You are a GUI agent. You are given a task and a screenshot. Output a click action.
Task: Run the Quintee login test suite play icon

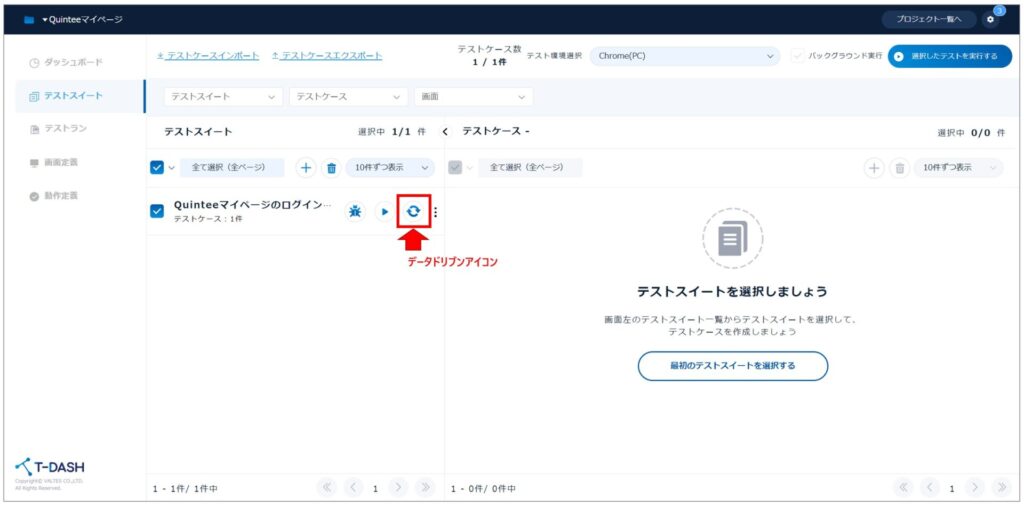384,211
